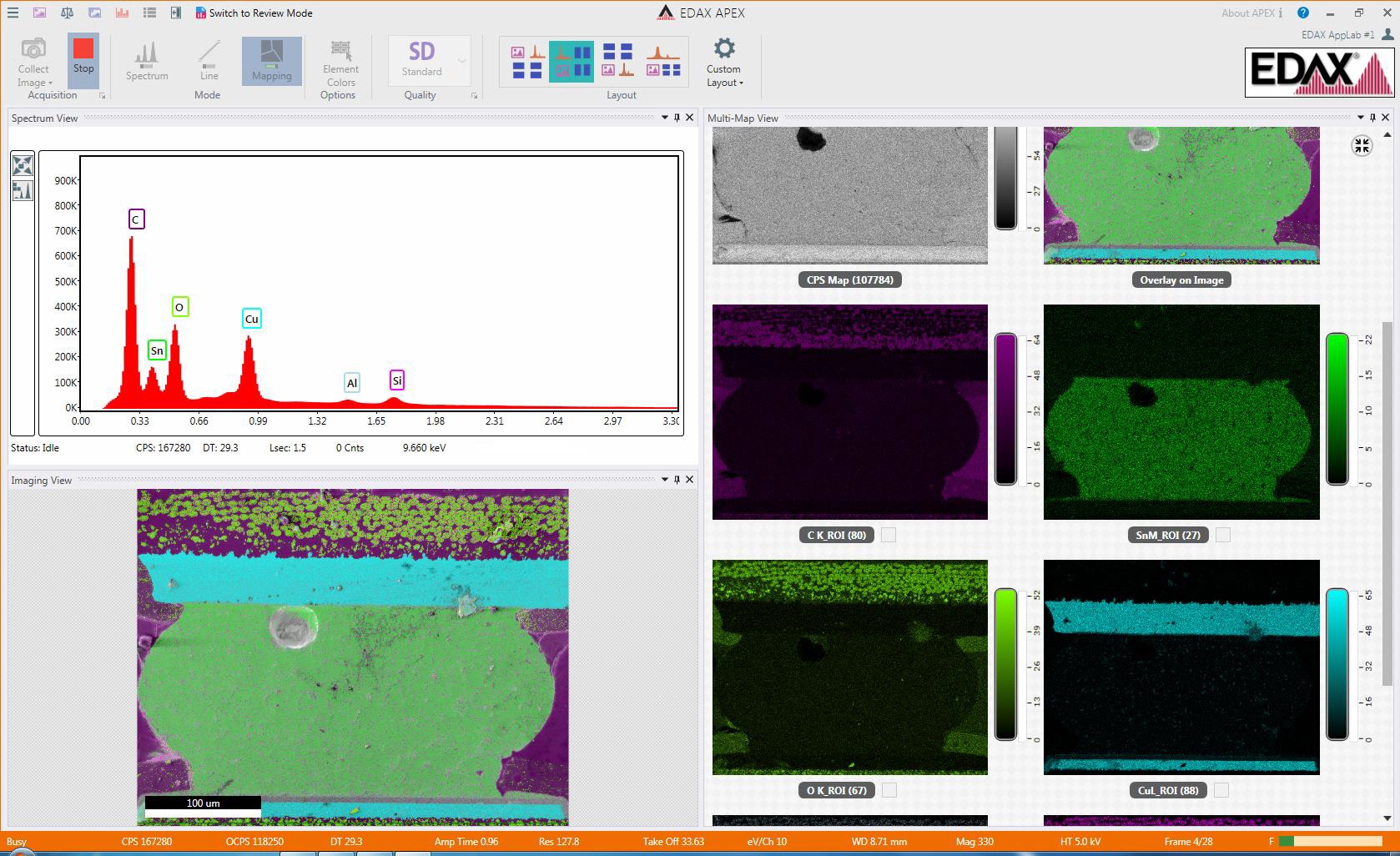This screenshot has width=1400, height=856.
Task: Open the help question mark icon
Action: [x=1303, y=13]
